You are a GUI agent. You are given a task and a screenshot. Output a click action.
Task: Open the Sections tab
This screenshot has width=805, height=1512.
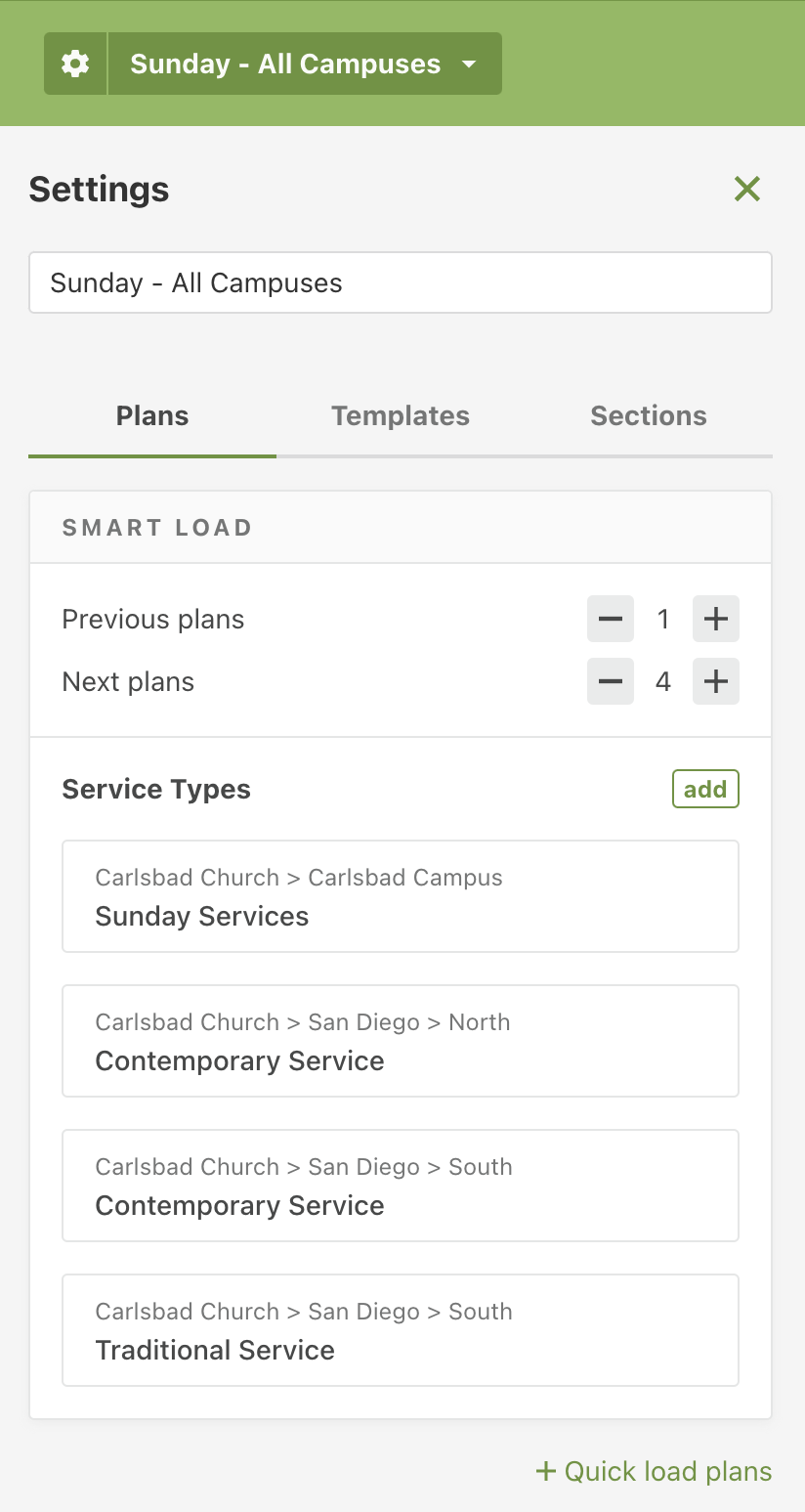649,415
